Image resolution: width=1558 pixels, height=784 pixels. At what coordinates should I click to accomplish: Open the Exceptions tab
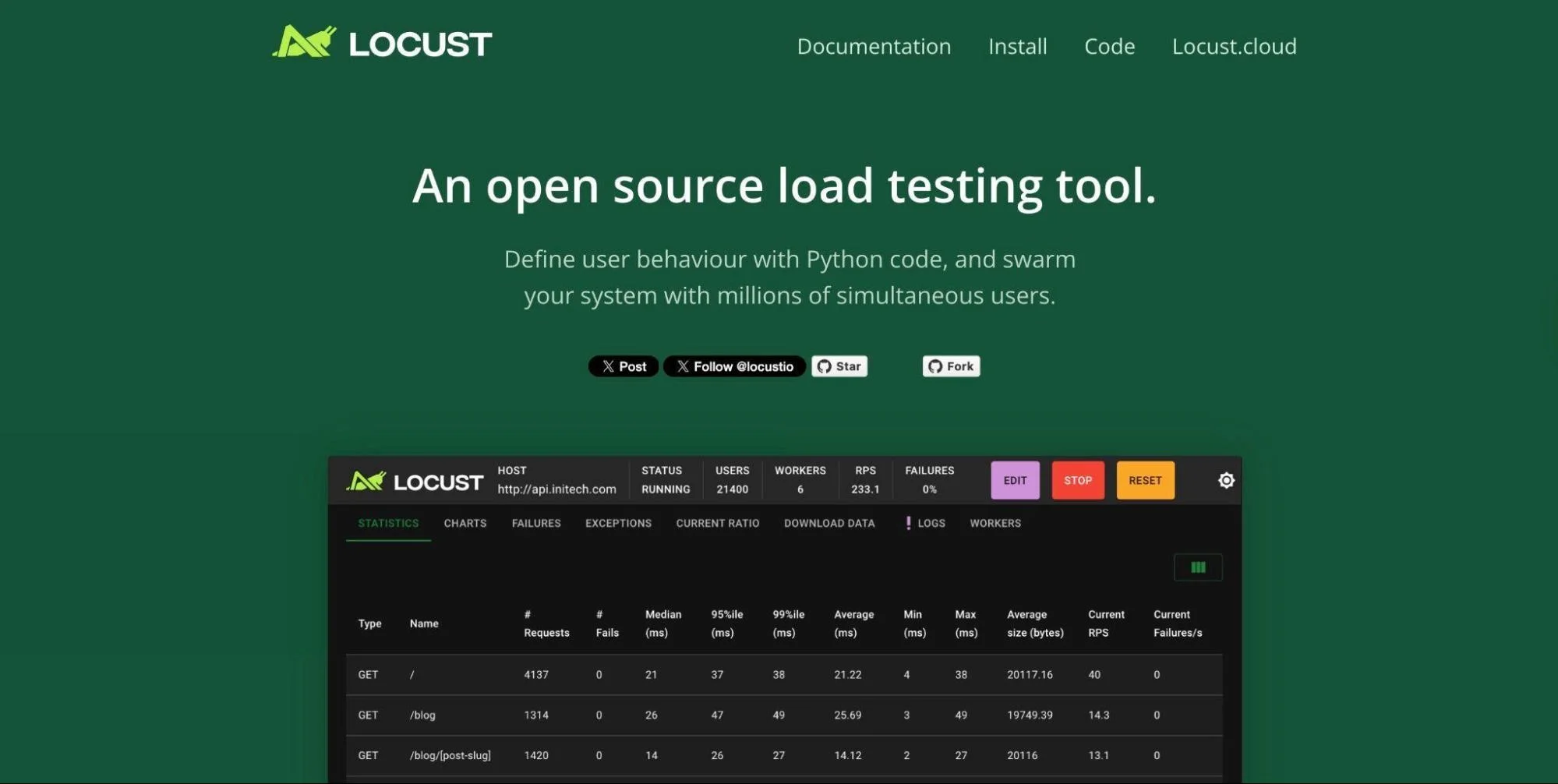click(x=618, y=523)
